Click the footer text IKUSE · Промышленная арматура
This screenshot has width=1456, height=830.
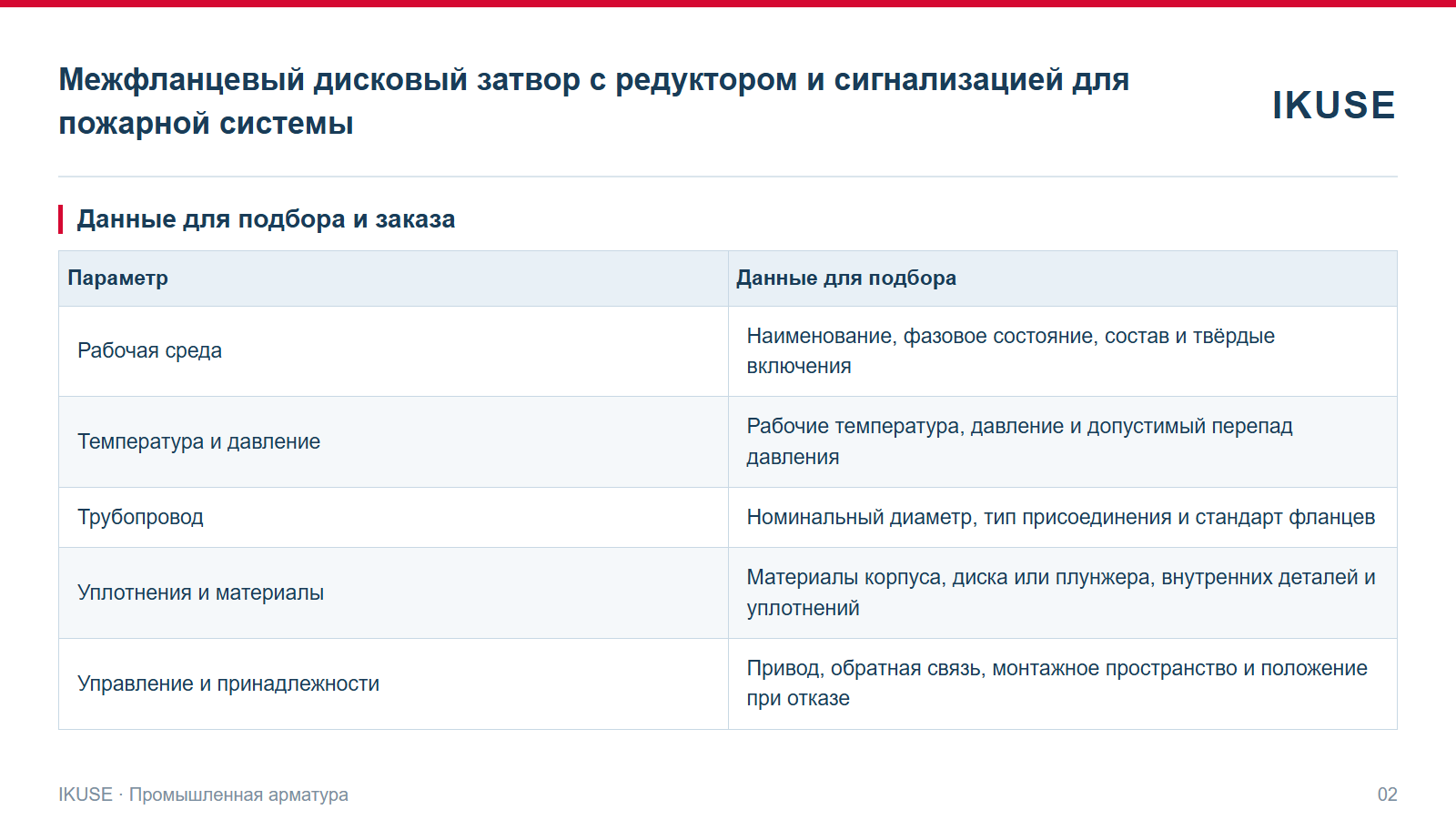pos(204,795)
